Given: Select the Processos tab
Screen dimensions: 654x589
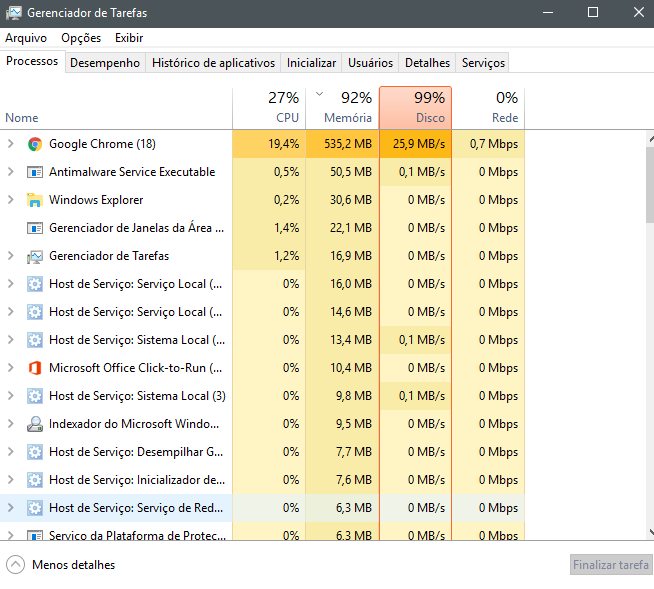Looking at the screenshot, I should 32,61.
